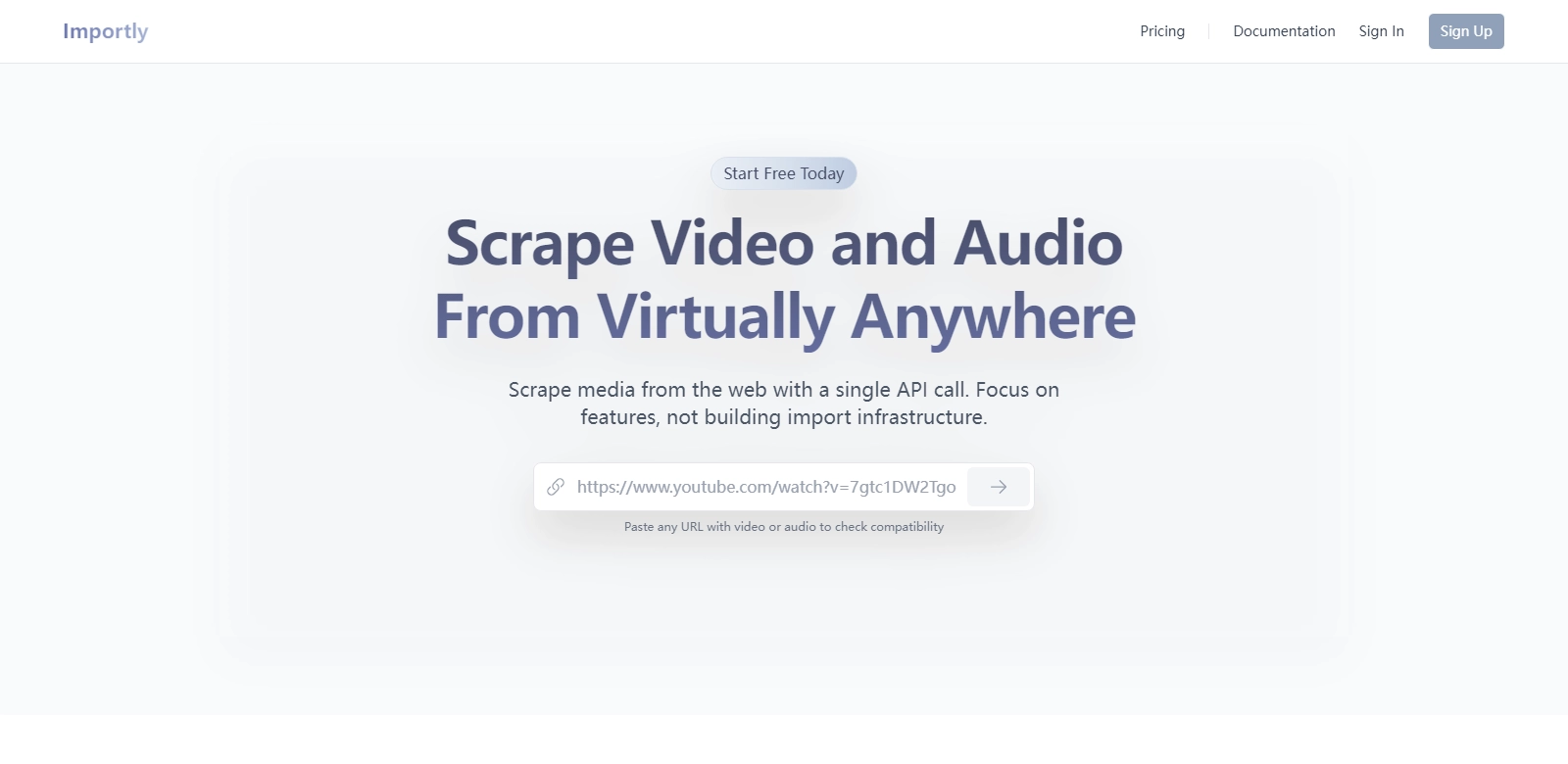Click the word 'Video' in the headline
Image resolution: width=1568 pixels, height=764 pixels.
(732, 243)
